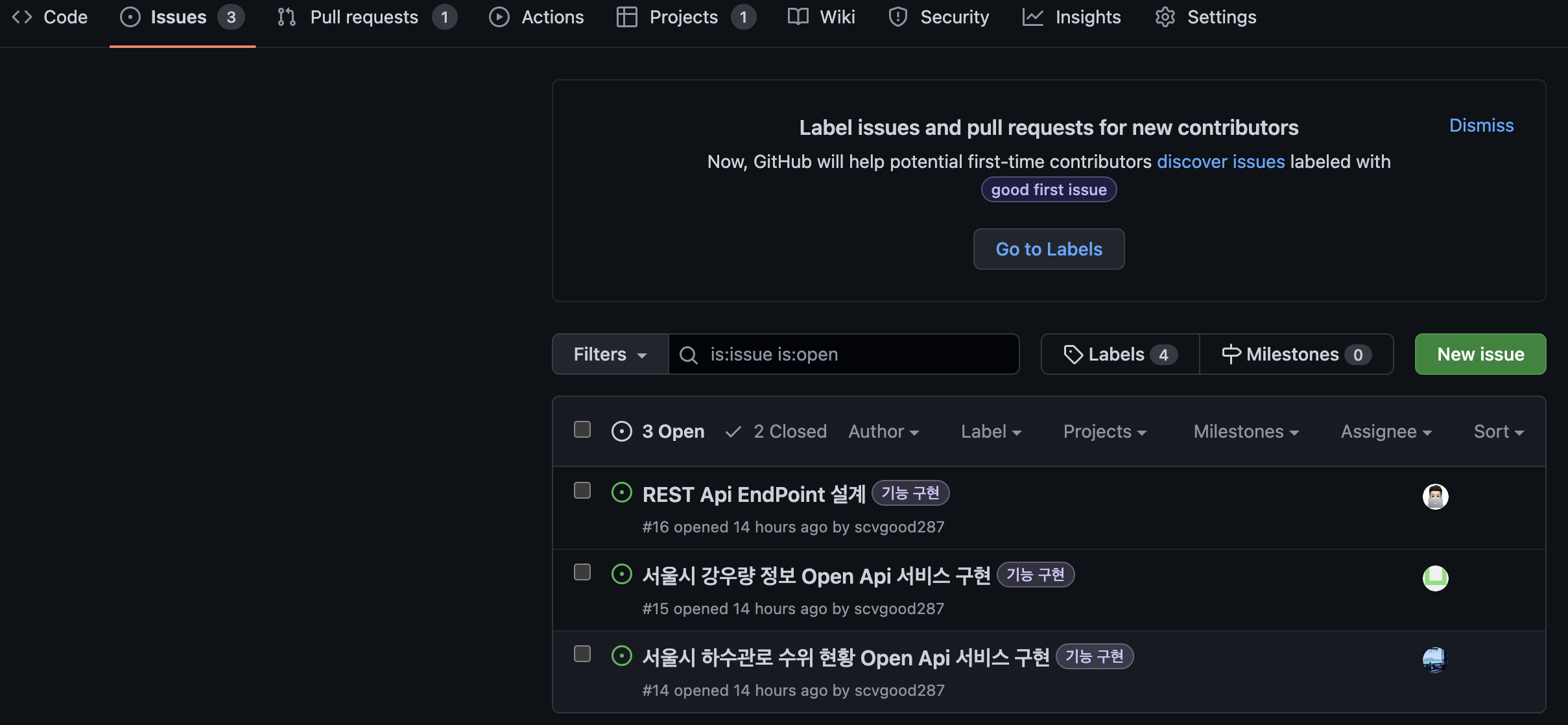Expand the Filters dropdown
This screenshot has height=725, width=1568.
pos(610,354)
